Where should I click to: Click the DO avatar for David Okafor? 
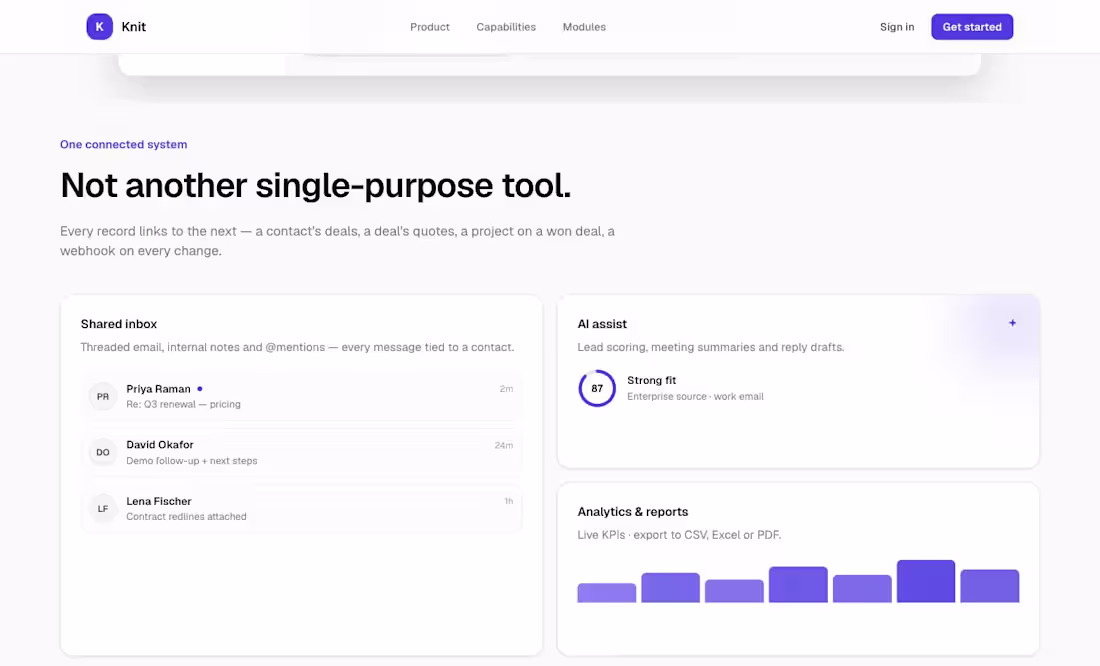pyautogui.click(x=103, y=452)
